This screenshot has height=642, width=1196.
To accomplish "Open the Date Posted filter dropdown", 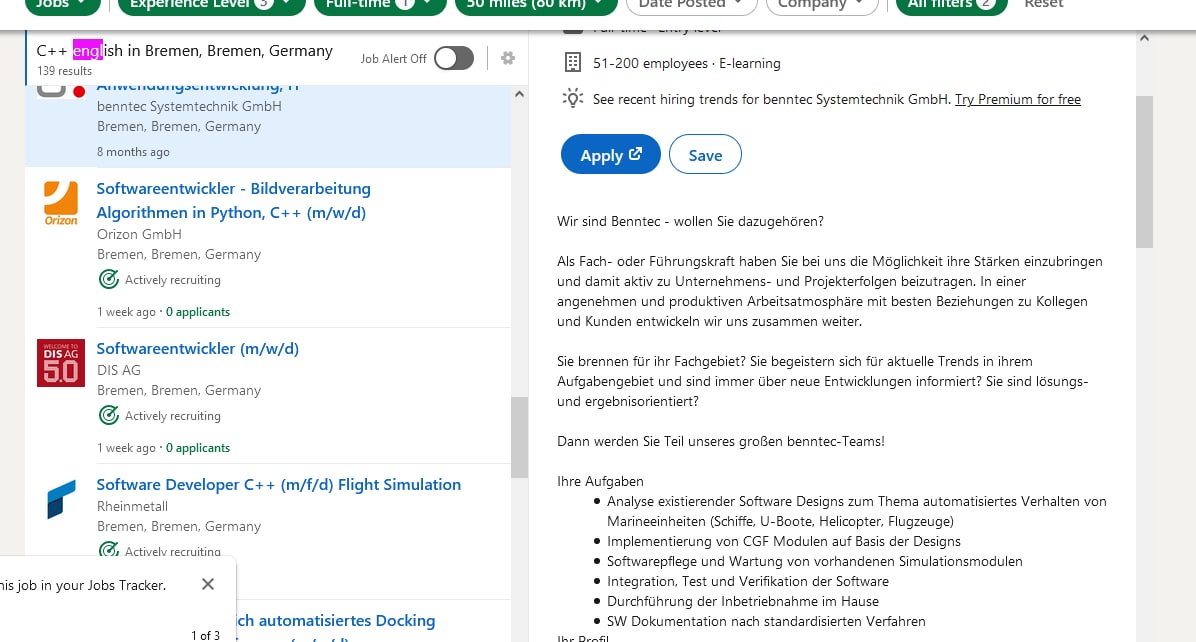I will click(691, 5).
